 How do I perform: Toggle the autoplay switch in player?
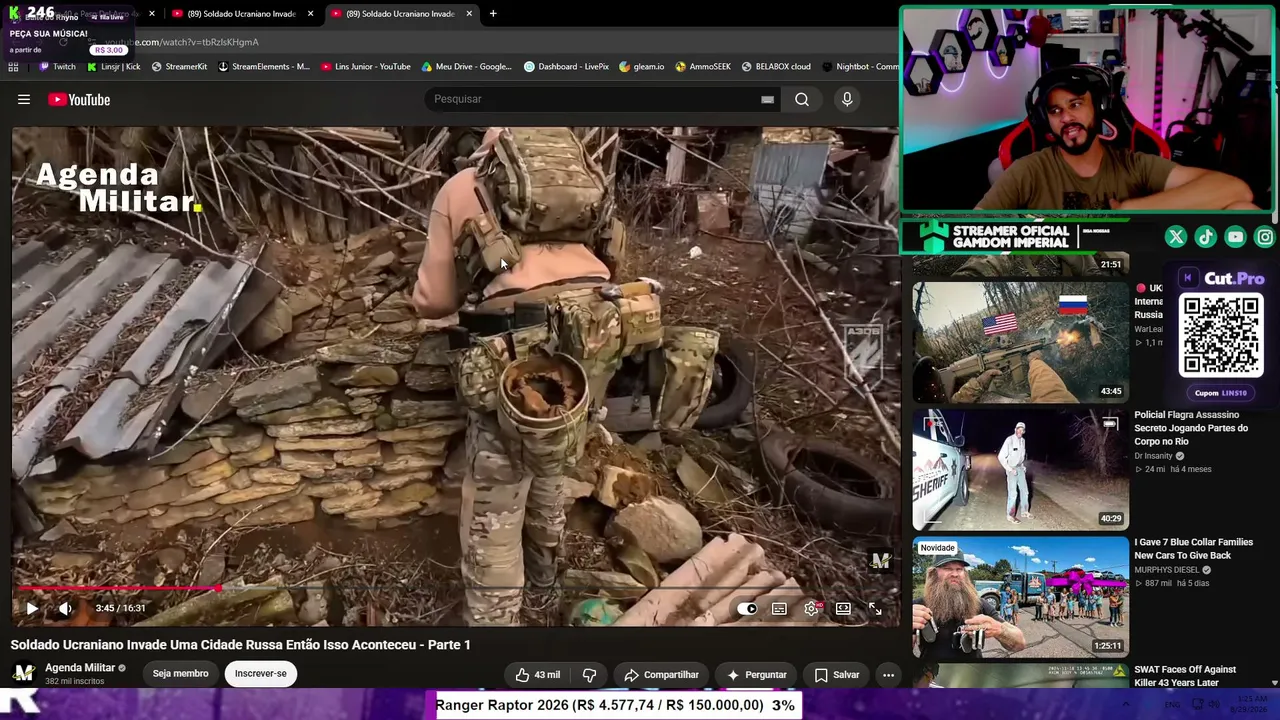click(747, 608)
